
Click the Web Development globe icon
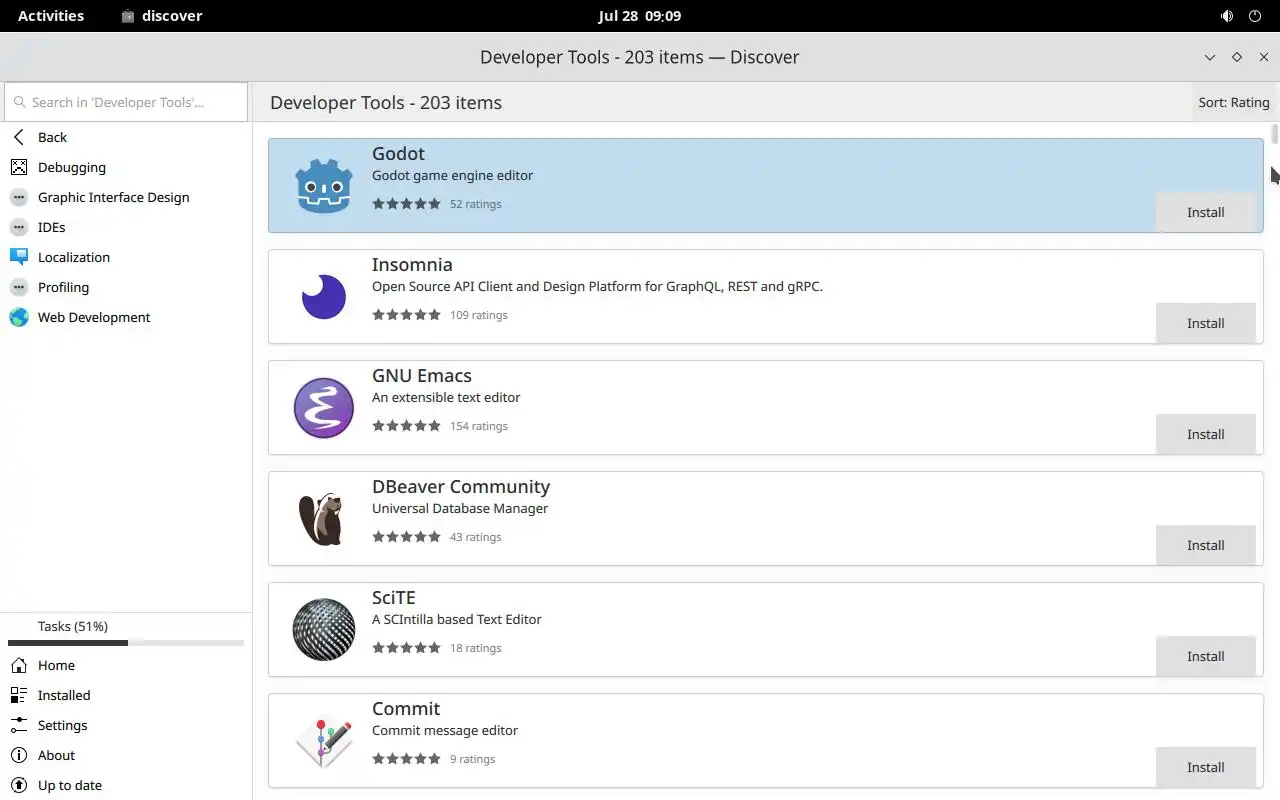coord(19,317)
